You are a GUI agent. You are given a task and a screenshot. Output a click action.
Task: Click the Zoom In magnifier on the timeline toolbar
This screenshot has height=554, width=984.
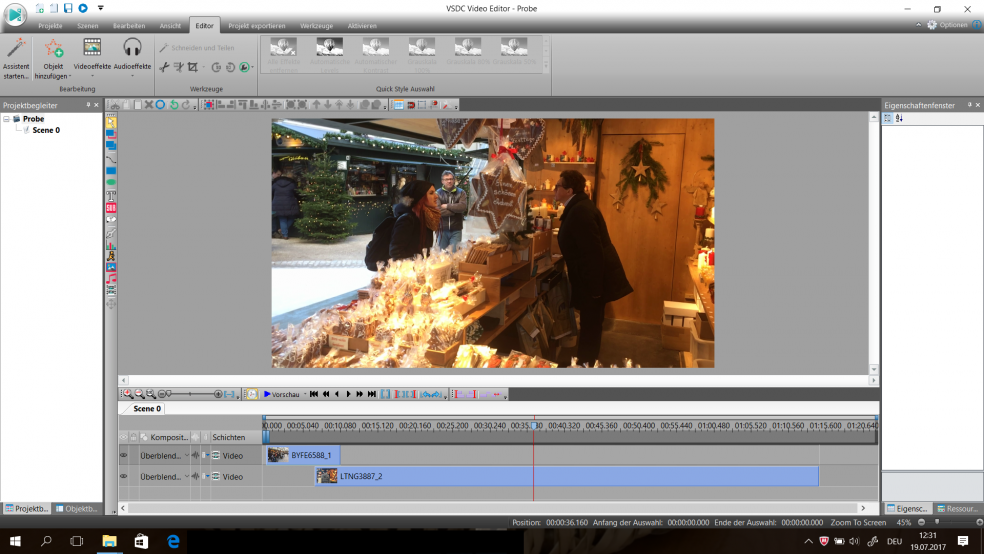click(x=128, y=394)
